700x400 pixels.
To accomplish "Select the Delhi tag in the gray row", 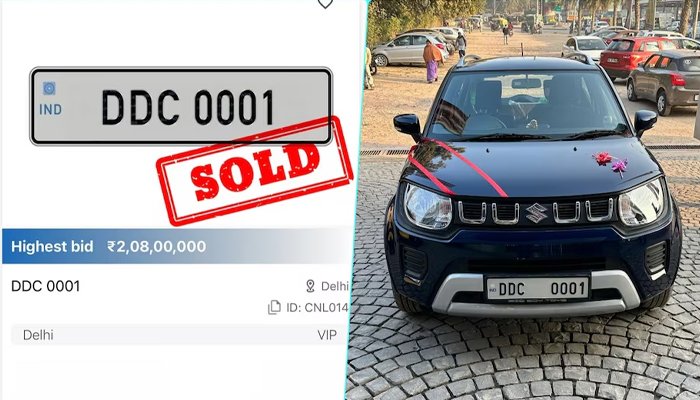I will tap(38, 335).
